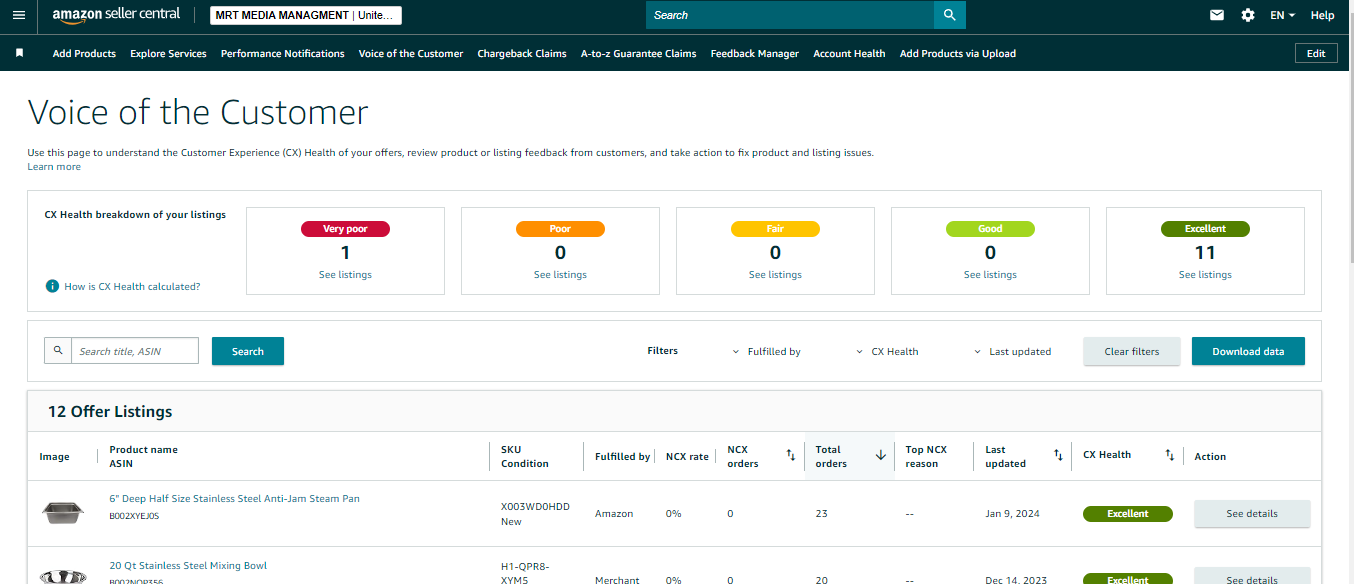Open A-to-z Guarantee Claims menu item
Image resolution: width=1354 pixels, height=584 pixels.
[638, 53]
